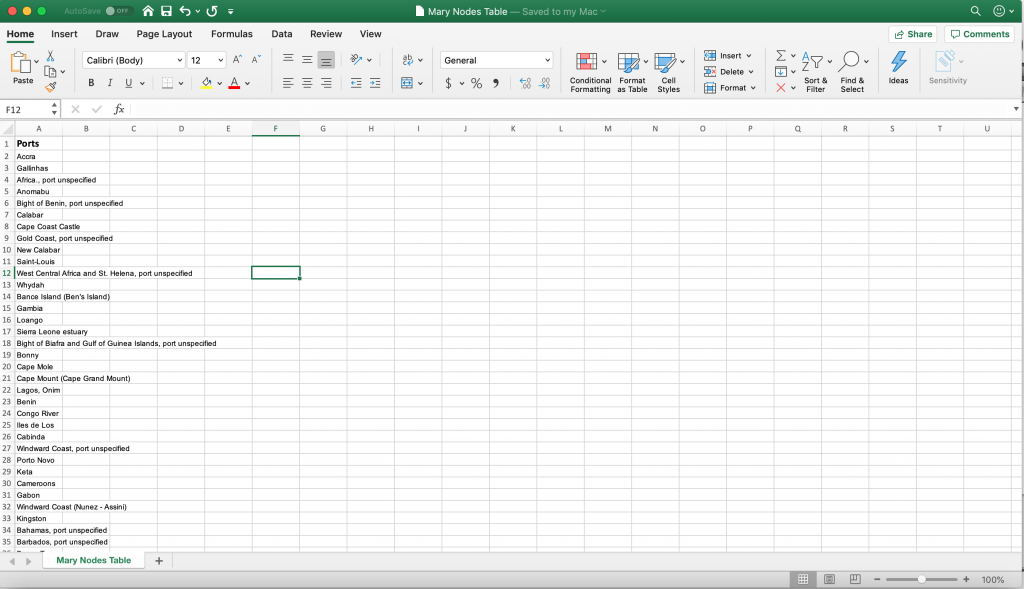Open the Comments pane button
Viewport: 1024px width, 589px height.
979,34
